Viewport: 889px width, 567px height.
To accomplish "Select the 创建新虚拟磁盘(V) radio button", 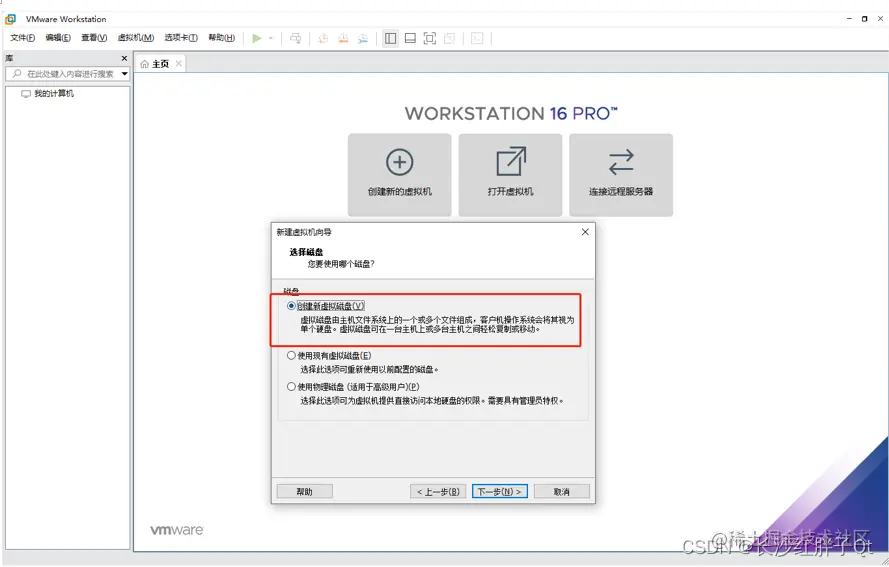I will (x=291, y=306).
